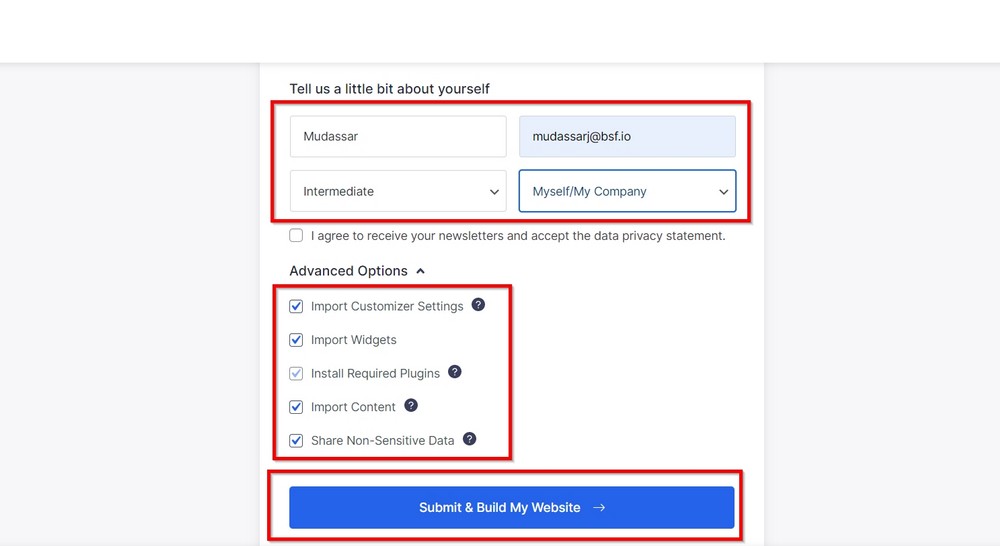Click help icon beside Import Content

click(411, 406)
